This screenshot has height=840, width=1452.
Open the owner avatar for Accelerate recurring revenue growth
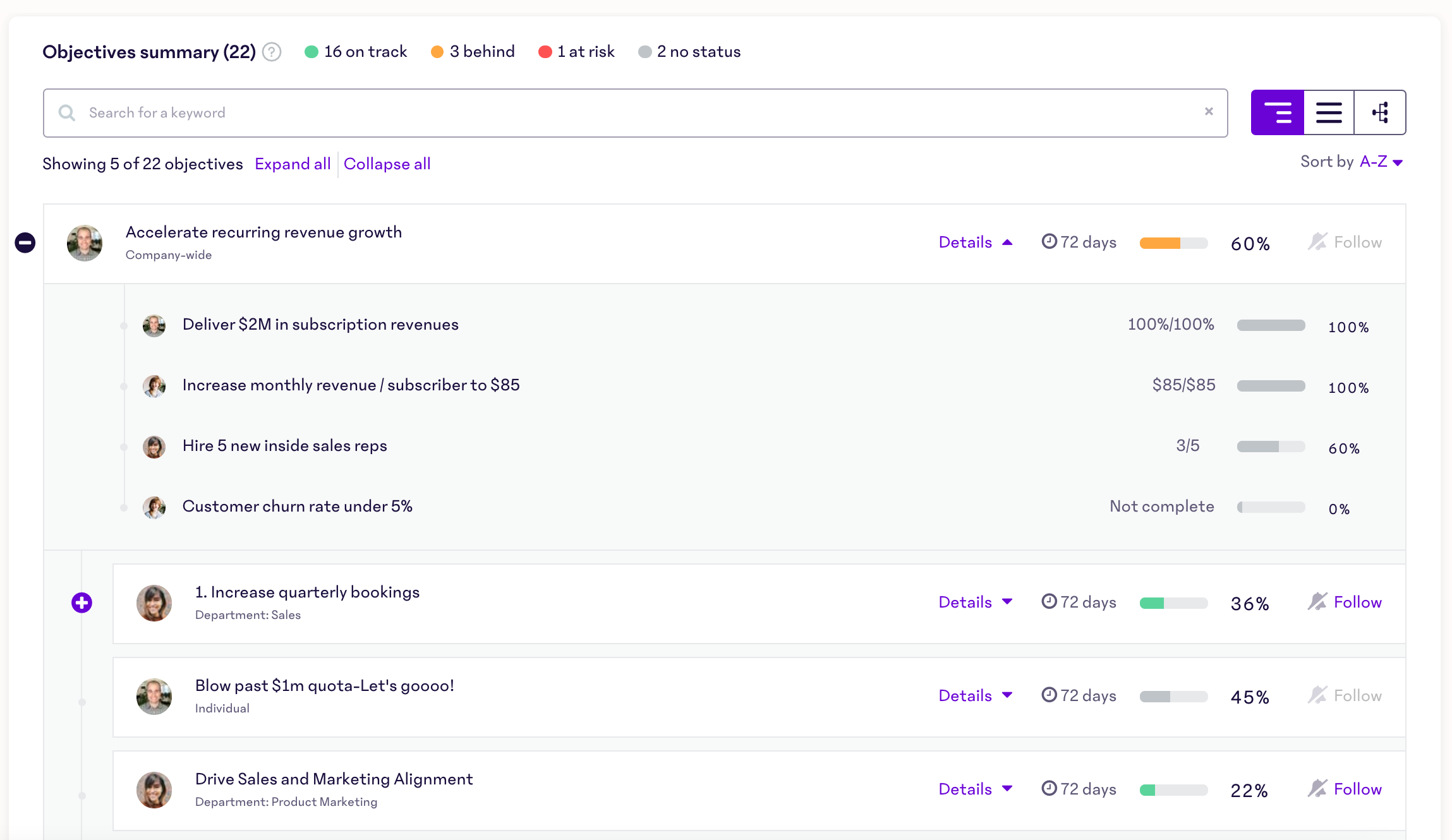click(x=85, y=243)
